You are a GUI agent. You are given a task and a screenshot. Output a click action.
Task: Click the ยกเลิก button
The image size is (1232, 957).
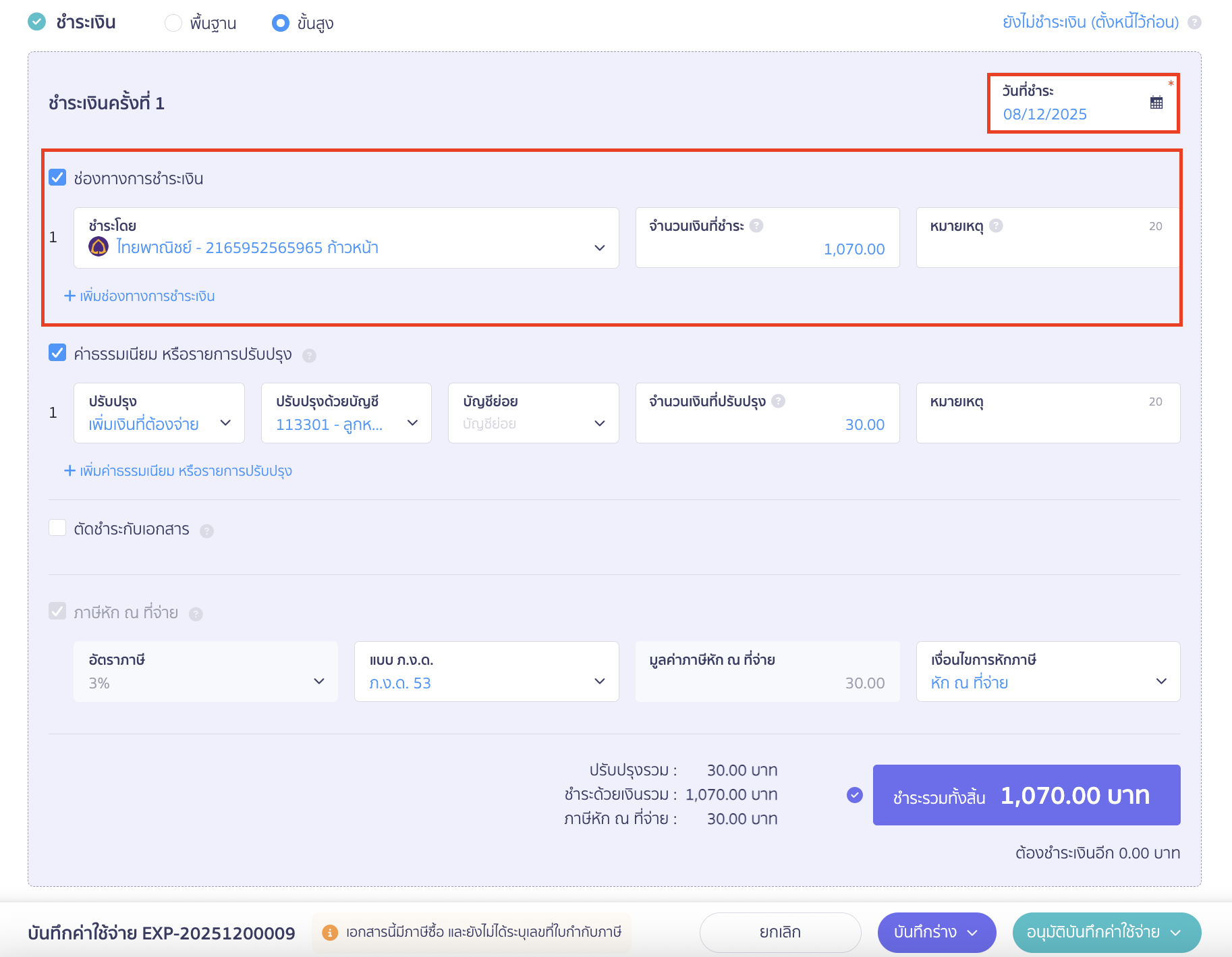[779, 933]
